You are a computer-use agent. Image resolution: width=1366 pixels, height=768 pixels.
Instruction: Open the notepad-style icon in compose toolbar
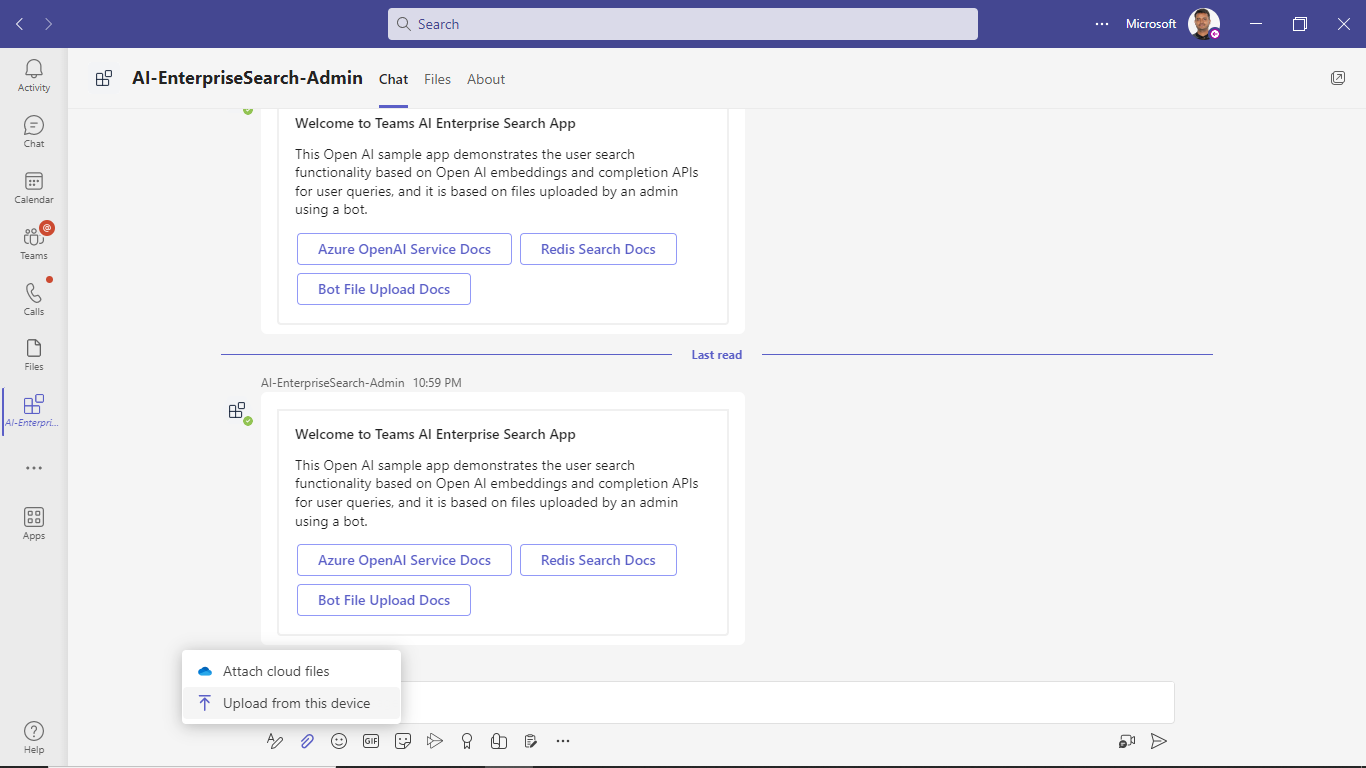(531, 741)
